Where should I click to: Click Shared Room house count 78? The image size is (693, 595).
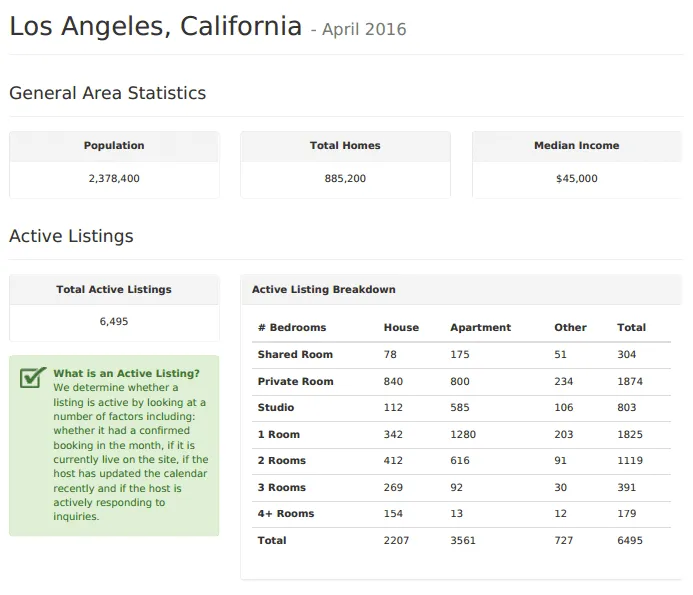390,355
